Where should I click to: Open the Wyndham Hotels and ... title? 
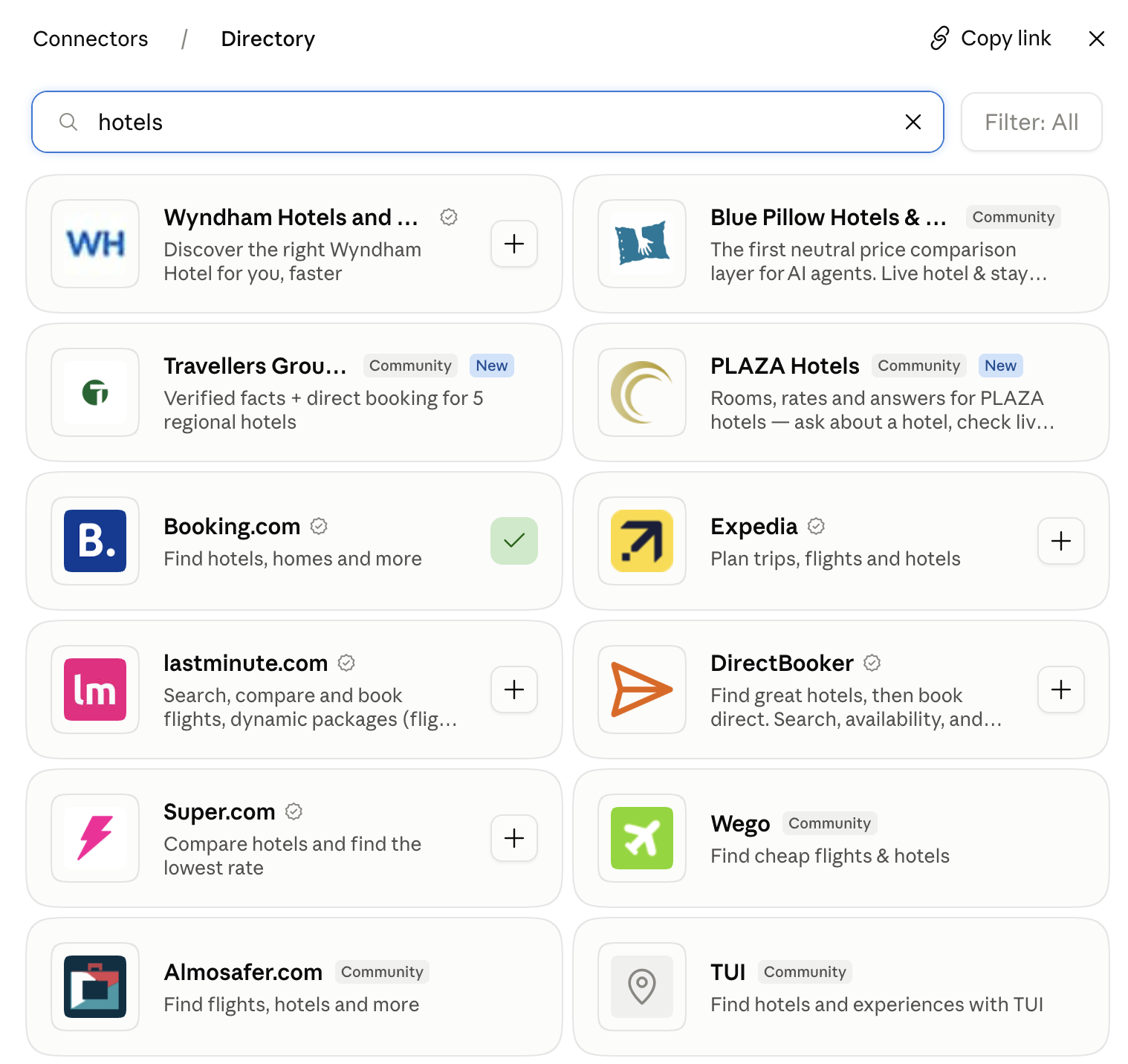(x=291, y=217)
